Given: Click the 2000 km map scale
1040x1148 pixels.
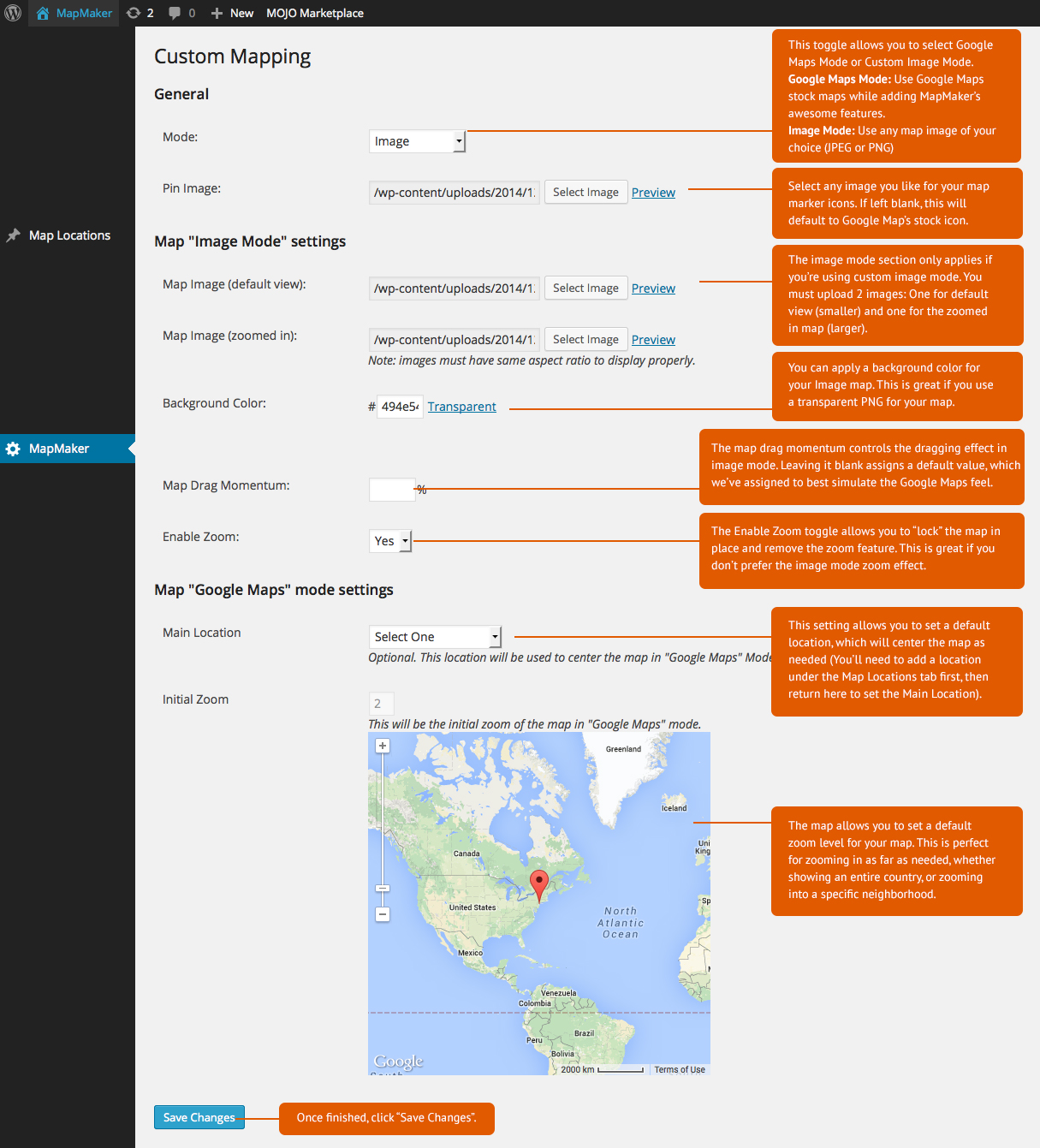Looking at the screenshot, I should [x=603, y=1069].
